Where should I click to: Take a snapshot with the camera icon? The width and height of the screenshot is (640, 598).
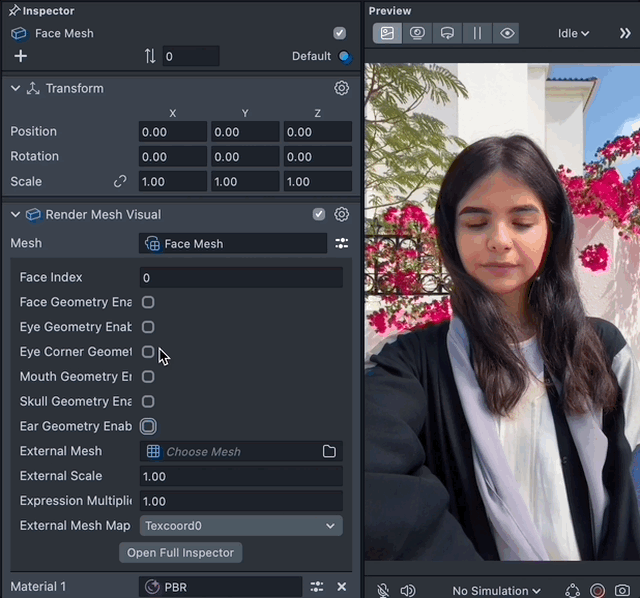[622, 591]
